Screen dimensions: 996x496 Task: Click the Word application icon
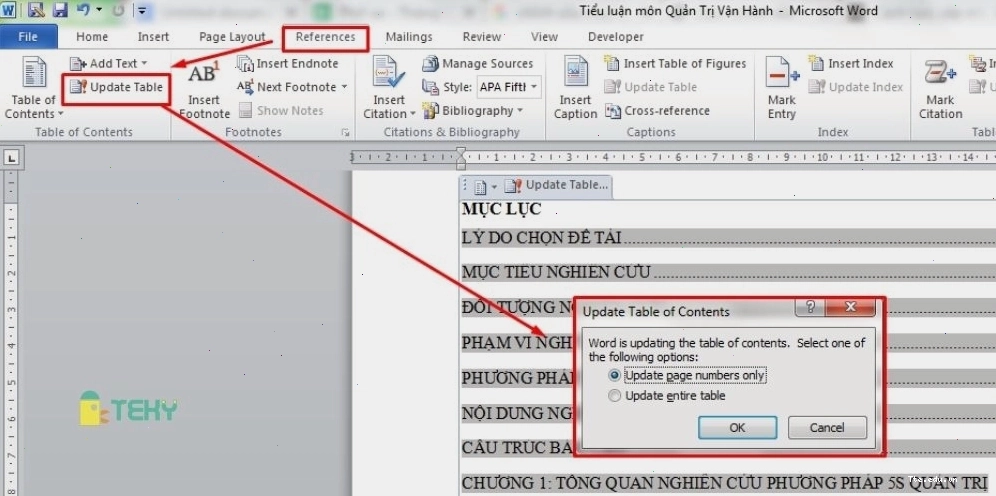(9, 10)
